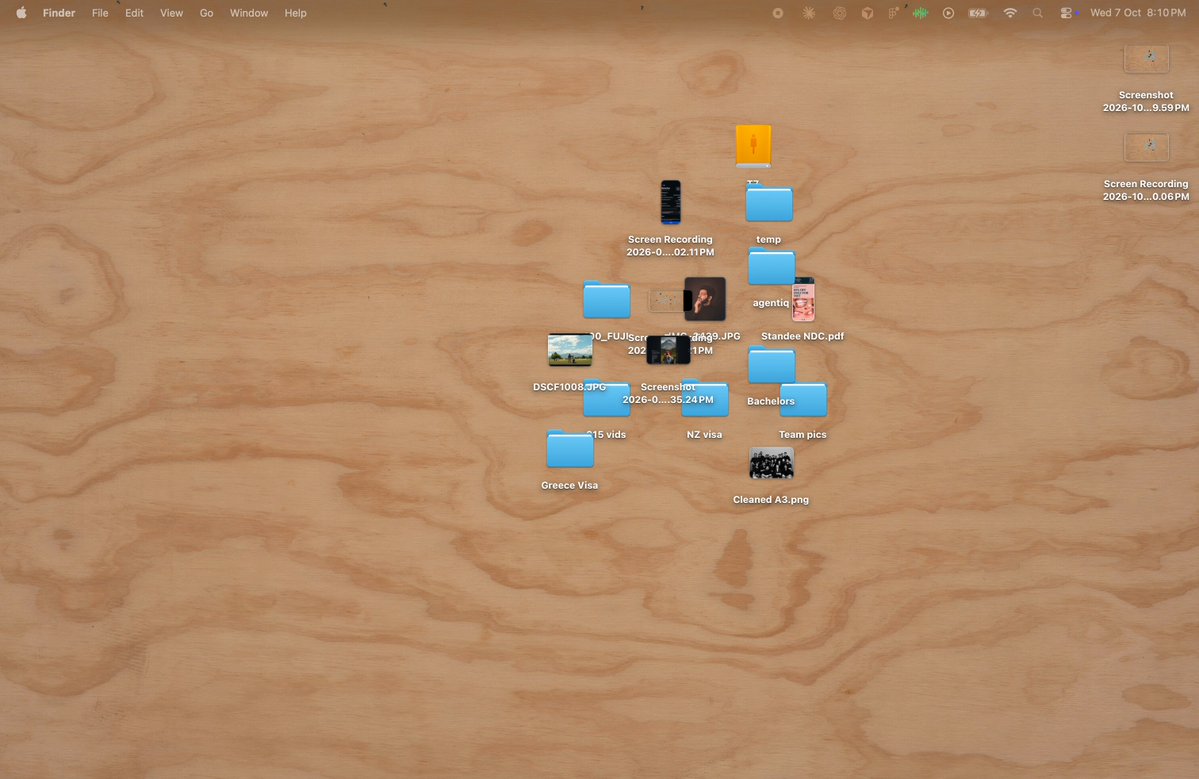
Task: Click the battery charging status icon
Action: (978, 13)
